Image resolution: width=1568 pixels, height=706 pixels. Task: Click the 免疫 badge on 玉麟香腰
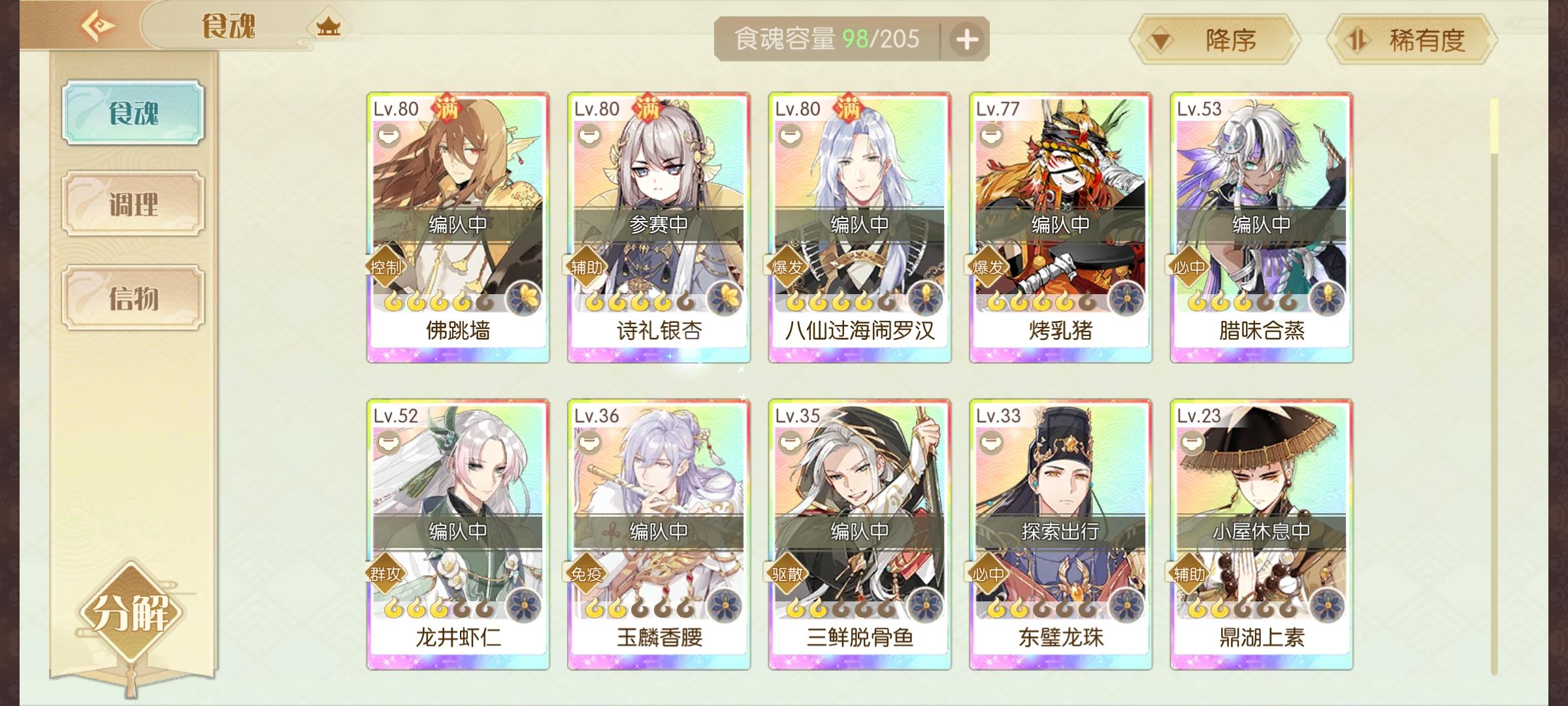tap(587, 574)
